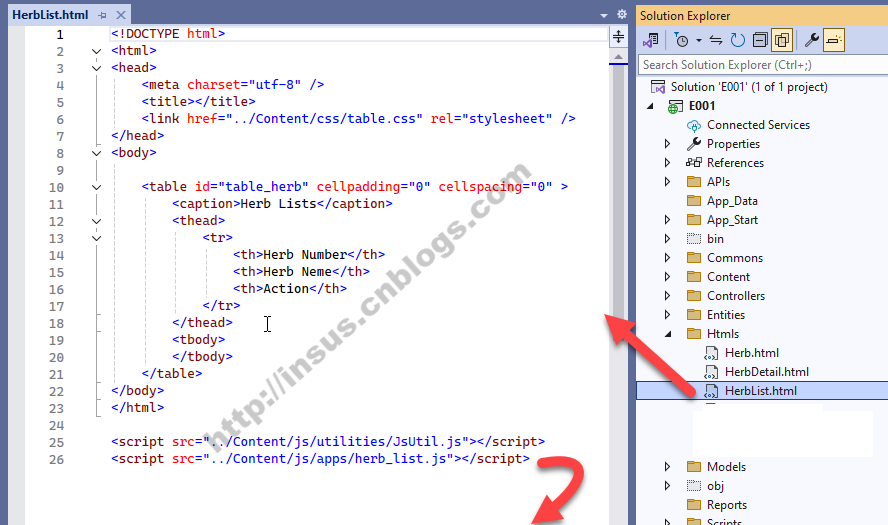Screen dimensions: 888x525
Task: Click the Search Solution Explorer box
Action: pyautogui.click(x=762, y=65)
